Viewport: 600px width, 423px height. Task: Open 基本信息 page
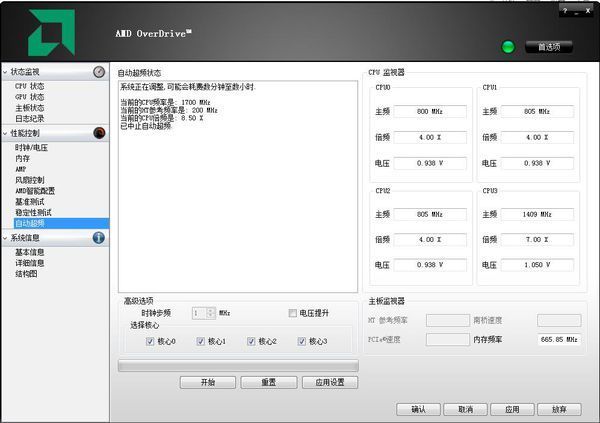coord(29,252)
